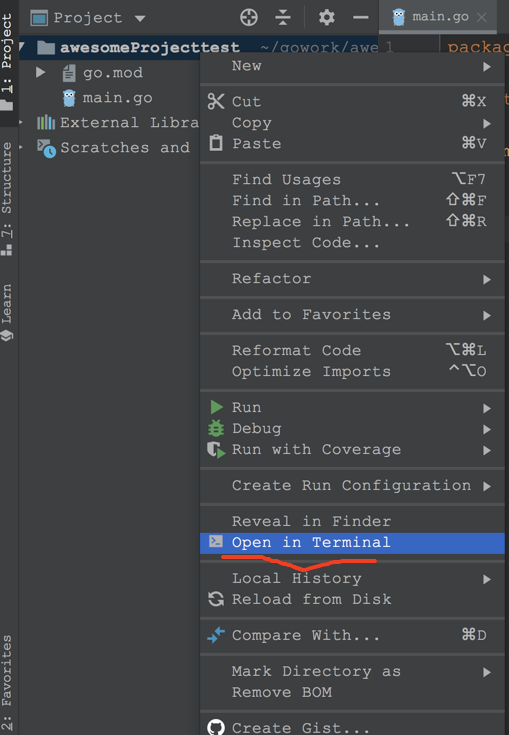The height and width of the screenshot is (735, 509).
Task: Open the Project view dropdown arrow
Action: [x=140, y=19]
